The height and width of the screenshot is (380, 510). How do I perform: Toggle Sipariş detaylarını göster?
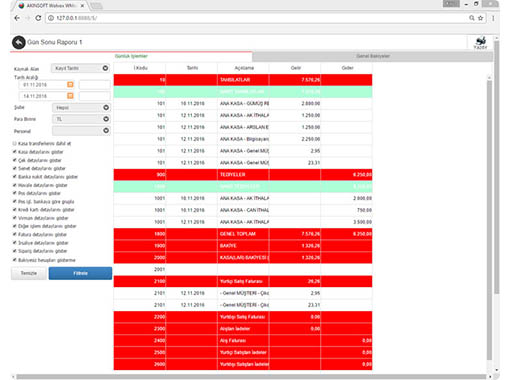click(14, 251)
